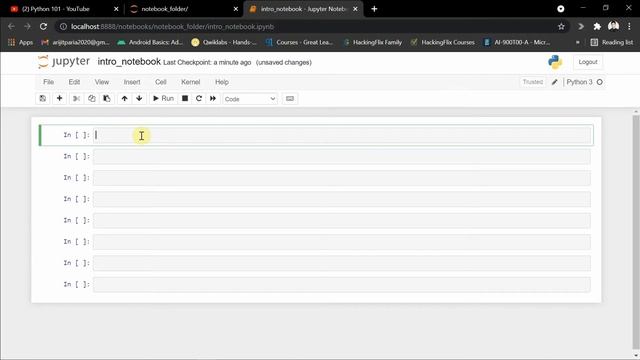Restart the kernel circular arrow icon
Image resolution: width=640 pixels, height=360 pixels.
(x=199, y=98)
